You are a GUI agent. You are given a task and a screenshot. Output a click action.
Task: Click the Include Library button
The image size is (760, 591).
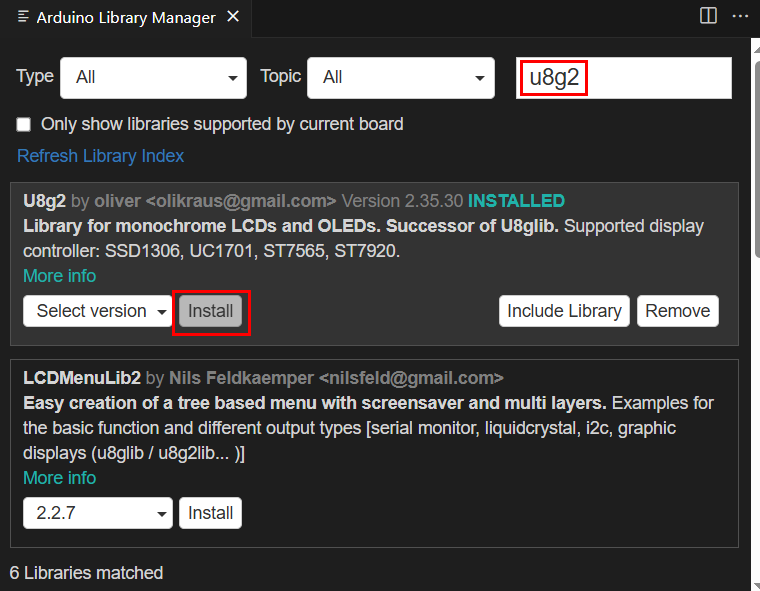(x=564, y=311)
